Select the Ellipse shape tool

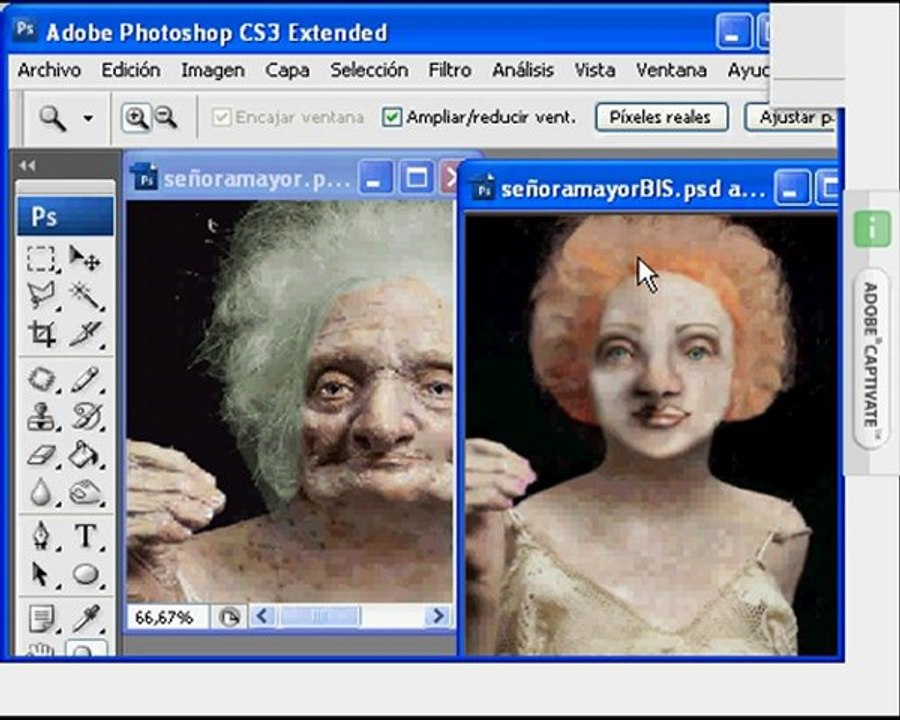point(86,574)
